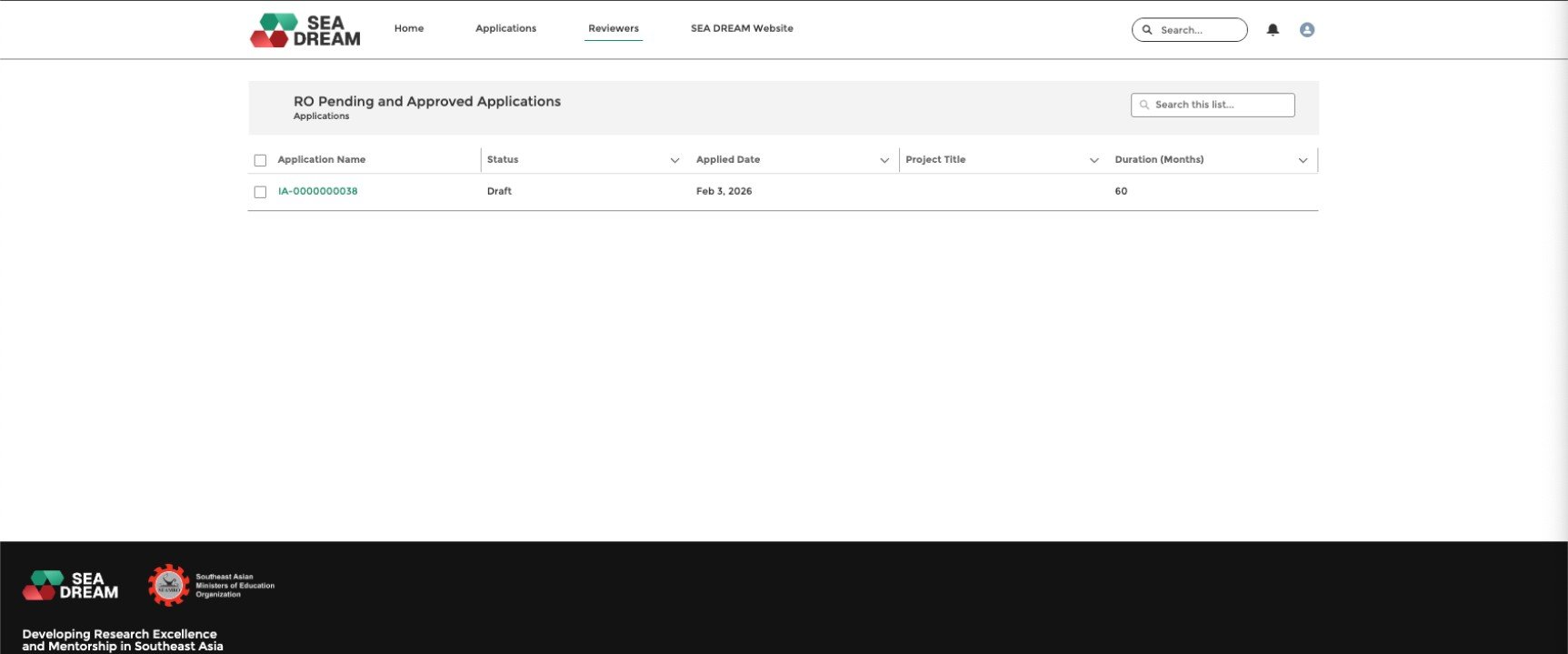Click the magnifier icon in global search
Viewport: 1568px width, 654px height.
tap(1147, 30)
